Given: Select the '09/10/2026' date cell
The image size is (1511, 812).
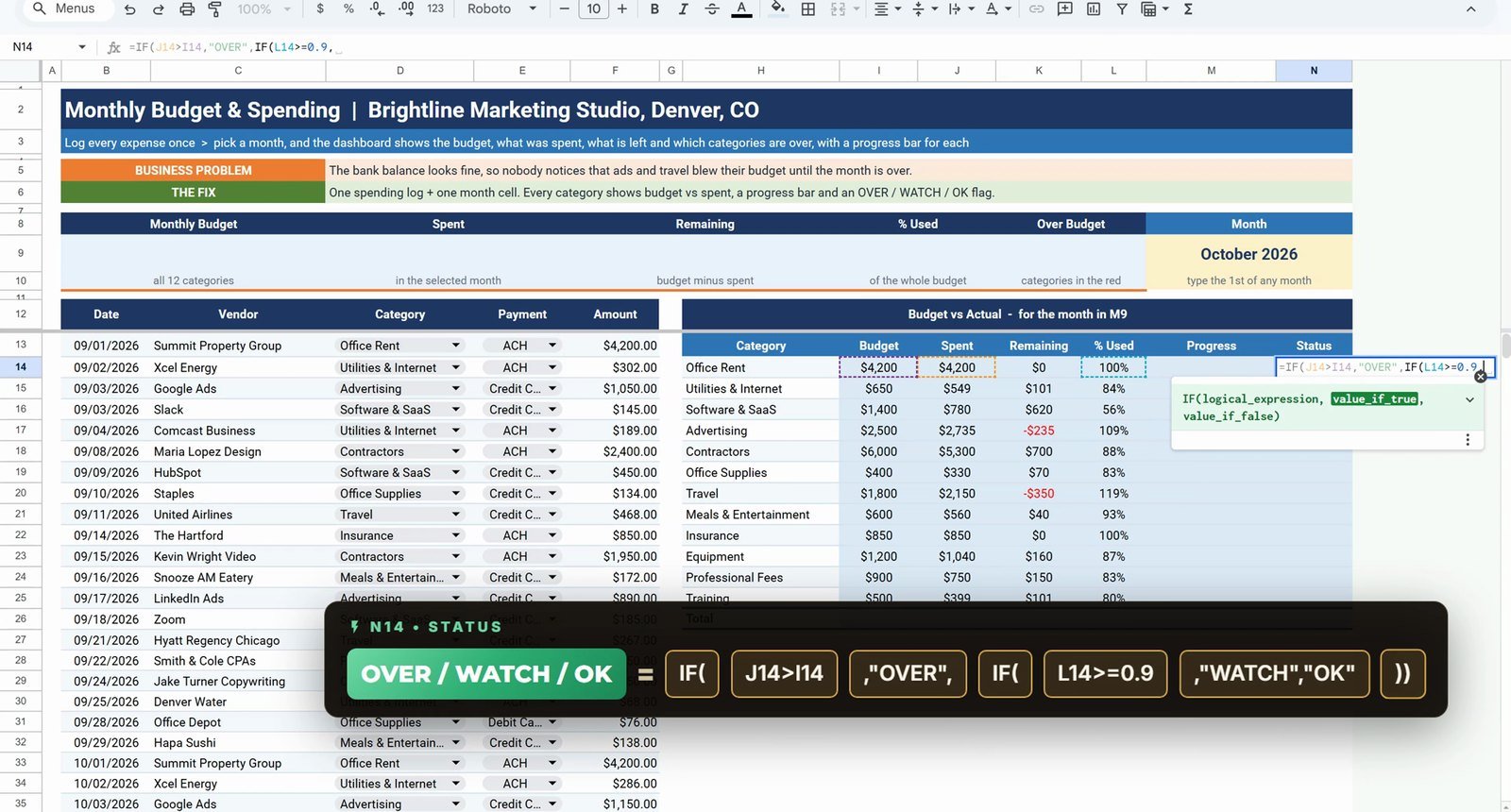Looking at the screenshot, I should tap(106, 493).
